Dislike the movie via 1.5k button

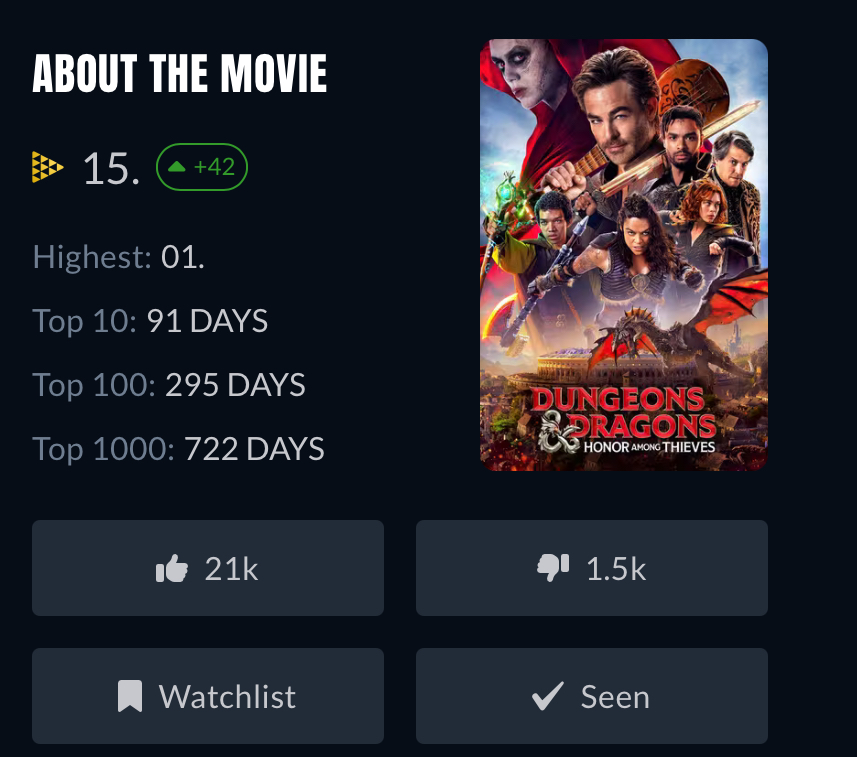tap(592, 568)
